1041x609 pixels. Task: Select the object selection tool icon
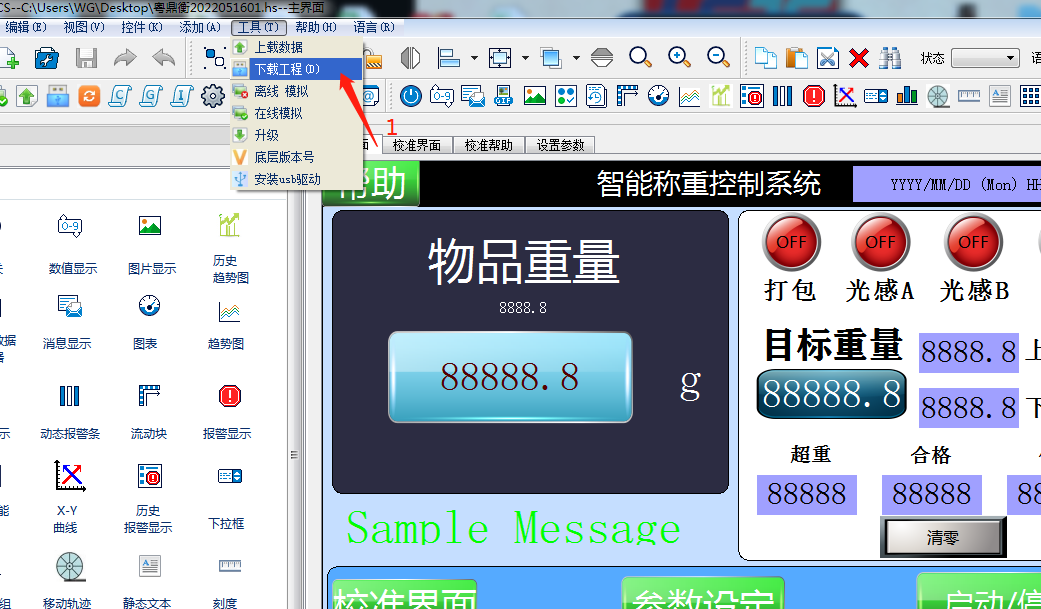point(214,58)
